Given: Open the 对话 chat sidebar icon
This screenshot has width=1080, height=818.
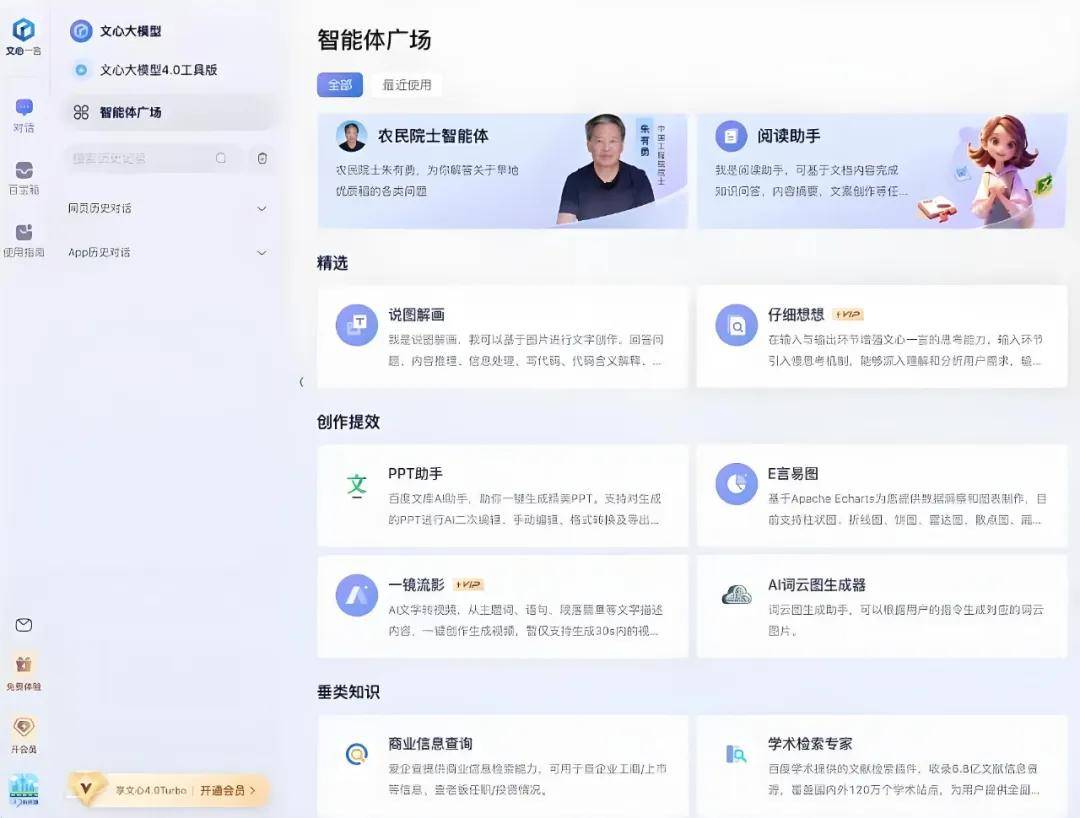Looking at the screenshot, I should (24, 107).
